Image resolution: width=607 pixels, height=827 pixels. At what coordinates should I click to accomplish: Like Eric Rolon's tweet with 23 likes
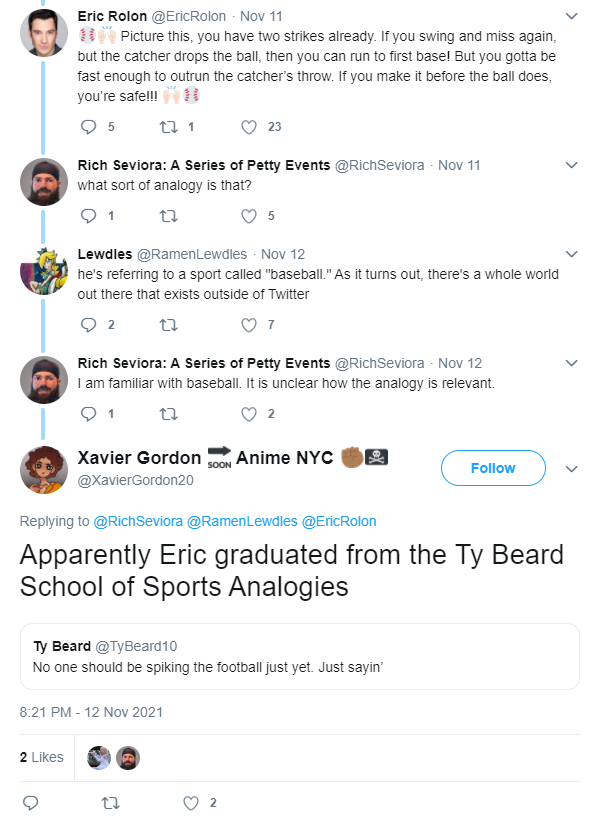[x=250, y=127]
